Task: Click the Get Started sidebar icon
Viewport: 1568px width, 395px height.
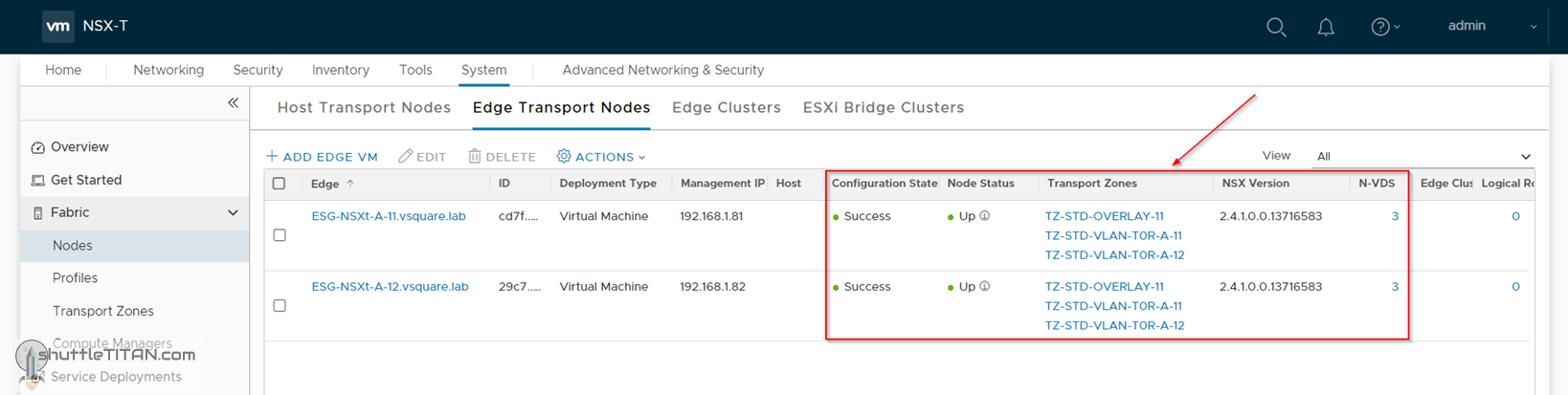Action: click(38, 180)
